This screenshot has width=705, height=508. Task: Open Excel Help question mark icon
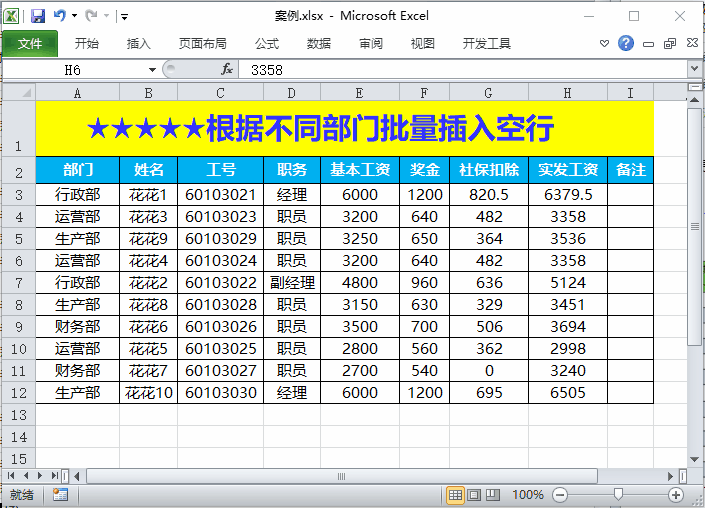626,44
